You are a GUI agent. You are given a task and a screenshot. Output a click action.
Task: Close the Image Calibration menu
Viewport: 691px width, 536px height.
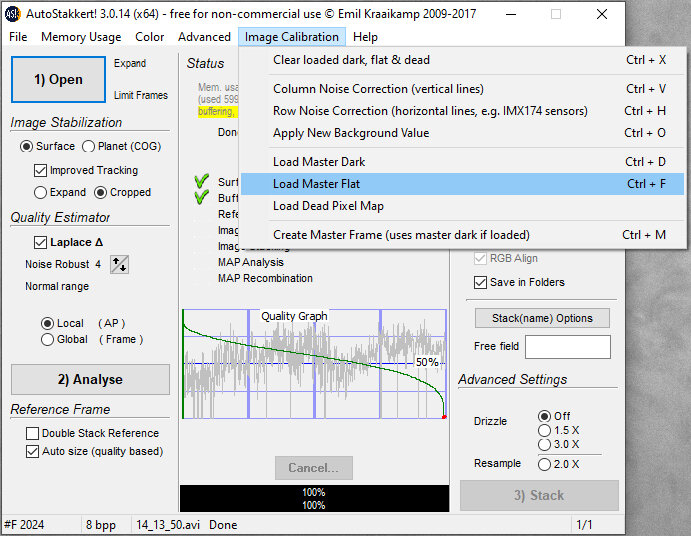click(x=292, y=37)
